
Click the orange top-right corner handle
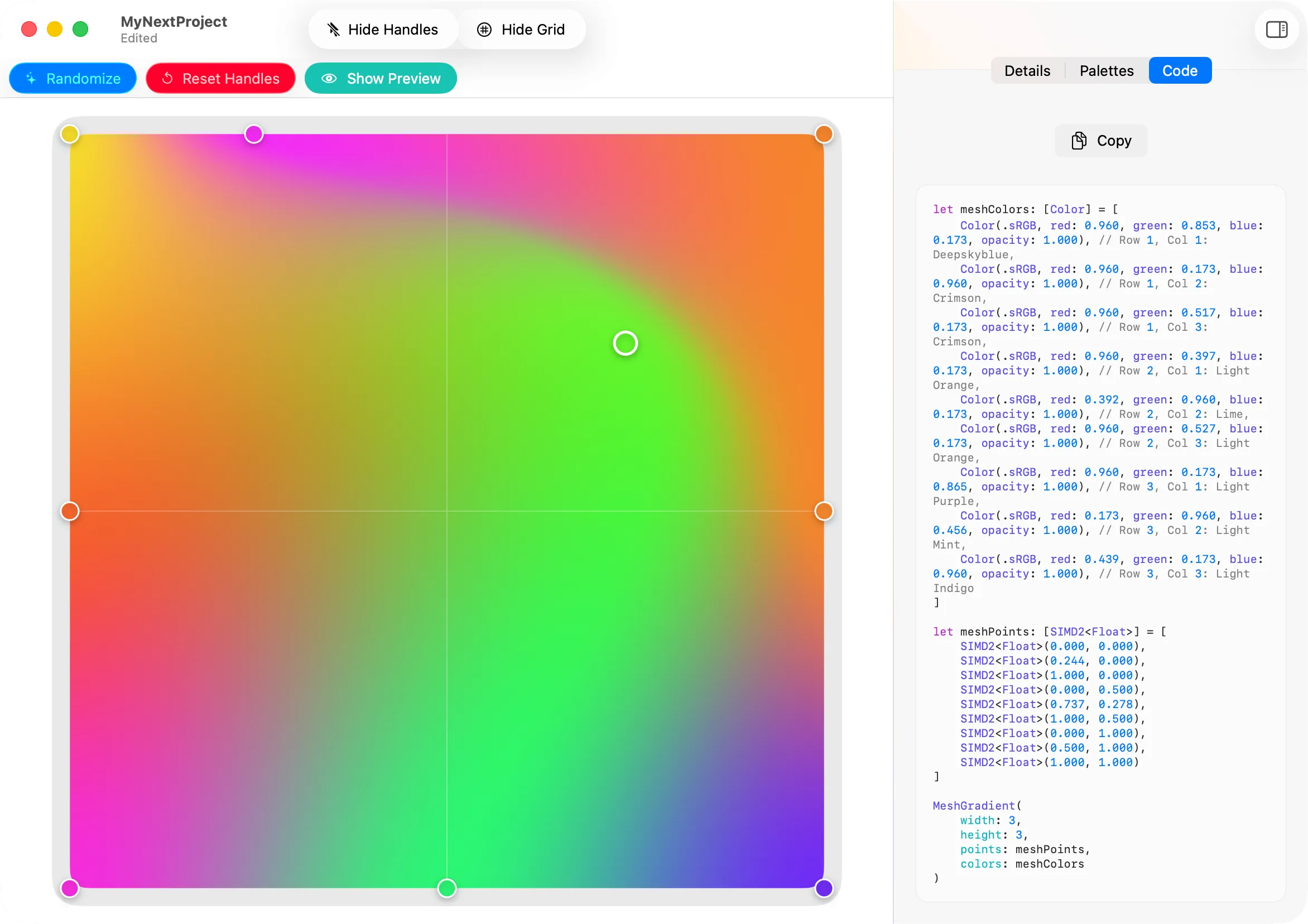coord(824,133)
